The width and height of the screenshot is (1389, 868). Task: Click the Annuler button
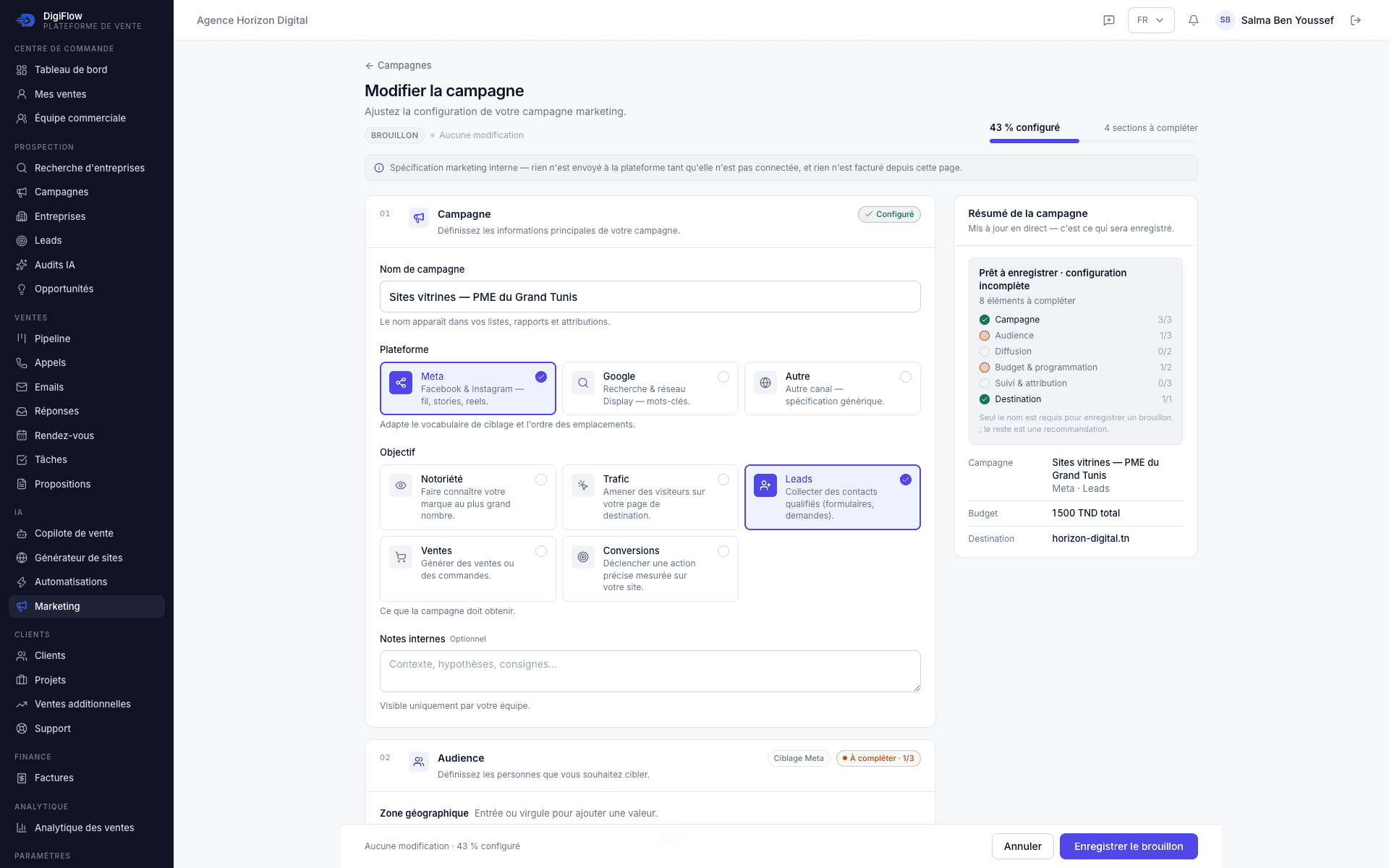pos(1022,846)
